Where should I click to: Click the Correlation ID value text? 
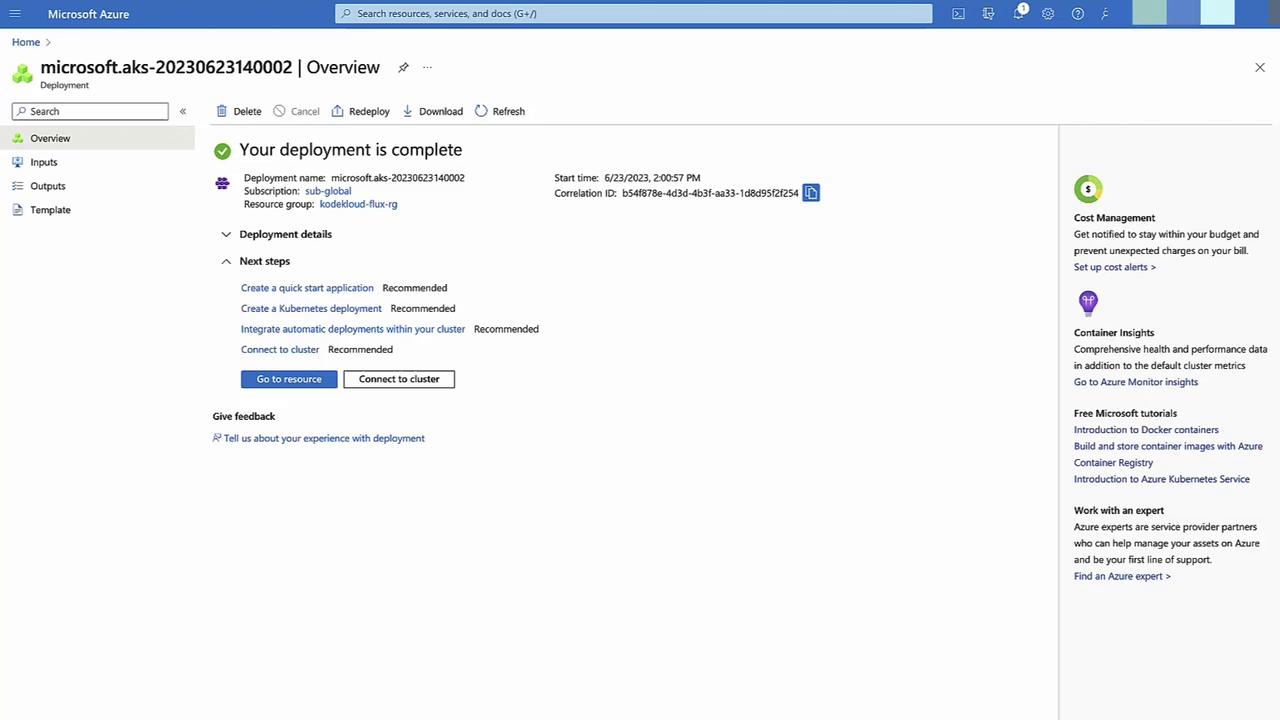(710, 193)
